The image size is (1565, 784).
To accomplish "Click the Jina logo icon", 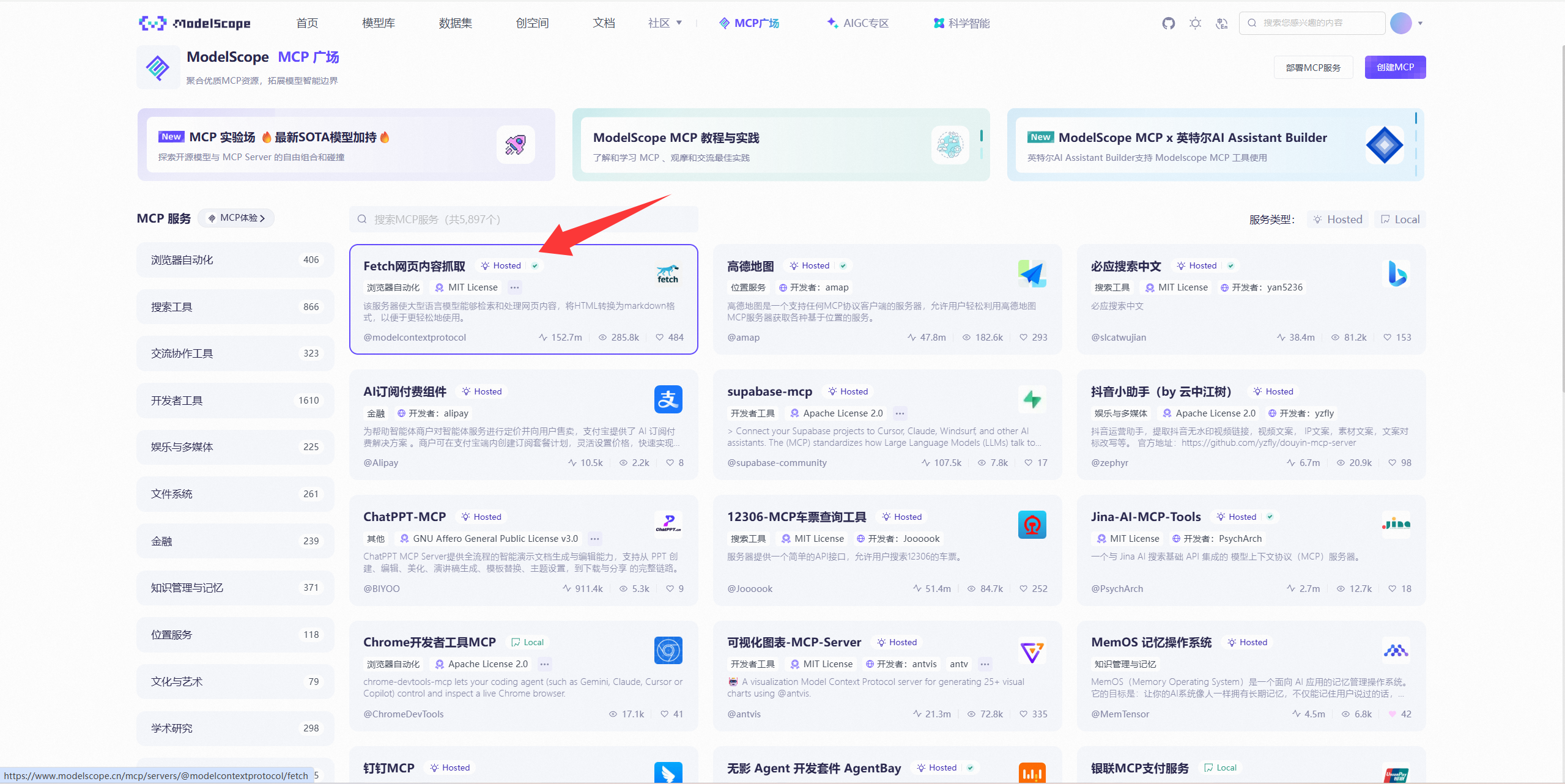I will [1396, 525].
